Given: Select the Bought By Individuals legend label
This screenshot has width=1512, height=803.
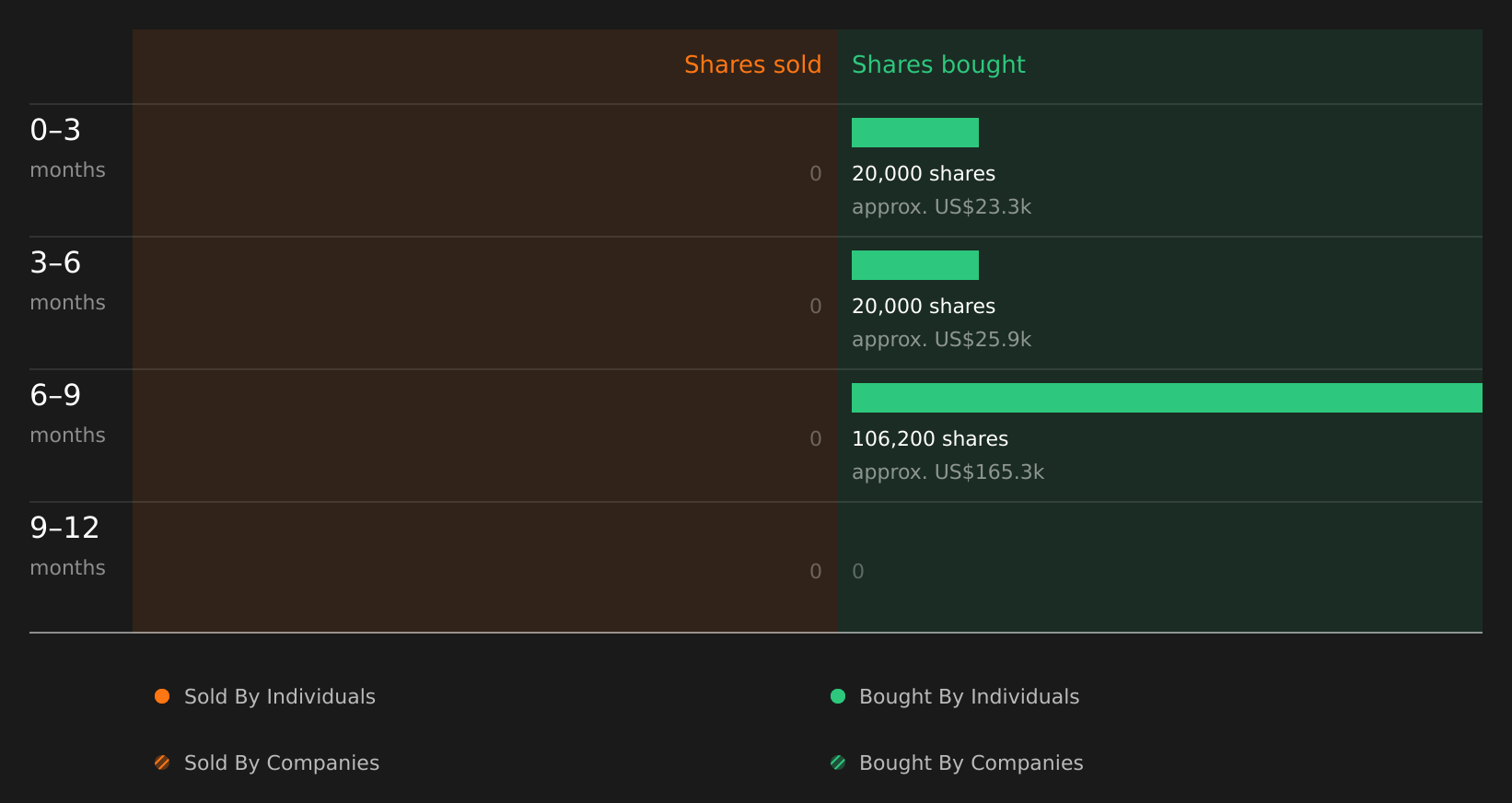Looking at the screenshot, I should 969,697.
